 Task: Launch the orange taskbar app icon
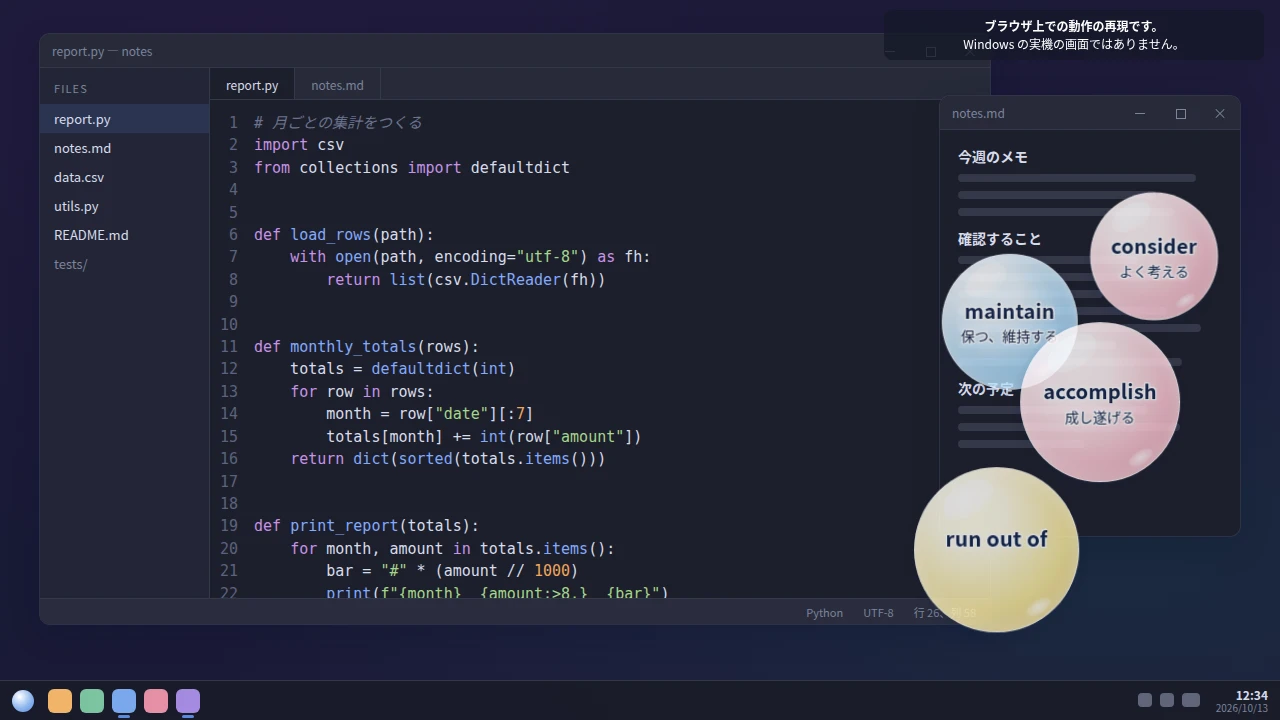(60, 701)
